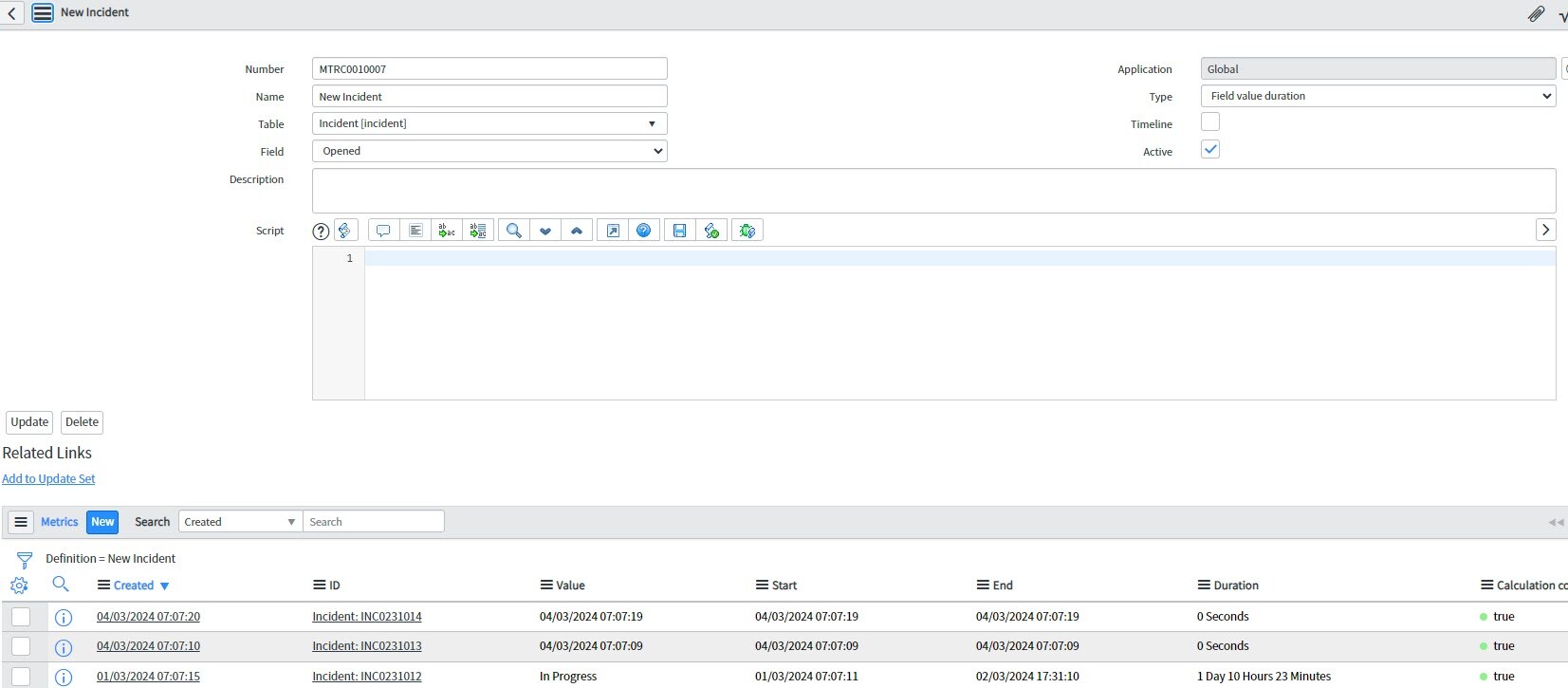Open the Metrics list title link
Image resolution: width=1568 pixels, height=688 pixels.
click(59, 522)
